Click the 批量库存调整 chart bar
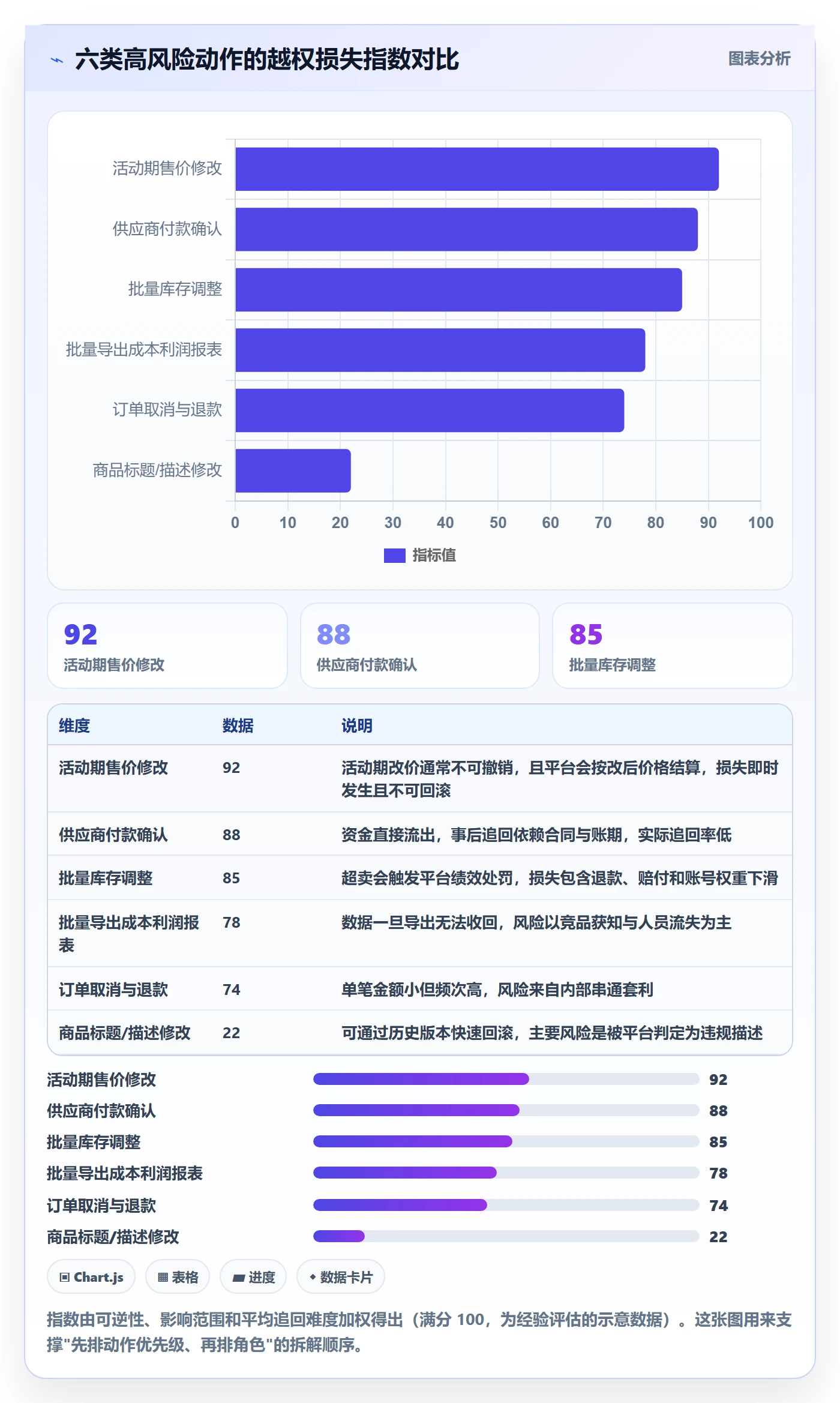 click(458, 290)
